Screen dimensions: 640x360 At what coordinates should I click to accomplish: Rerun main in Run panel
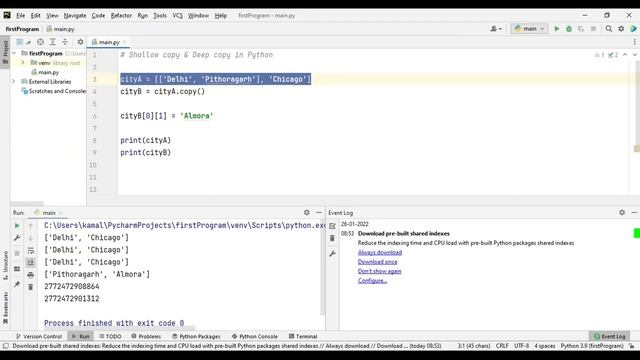tap(17, 226)
